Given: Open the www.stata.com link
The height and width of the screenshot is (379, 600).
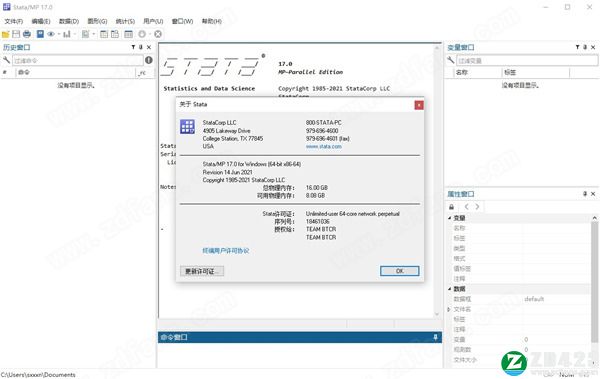Looking at the screenshot, I should point(324,146).
